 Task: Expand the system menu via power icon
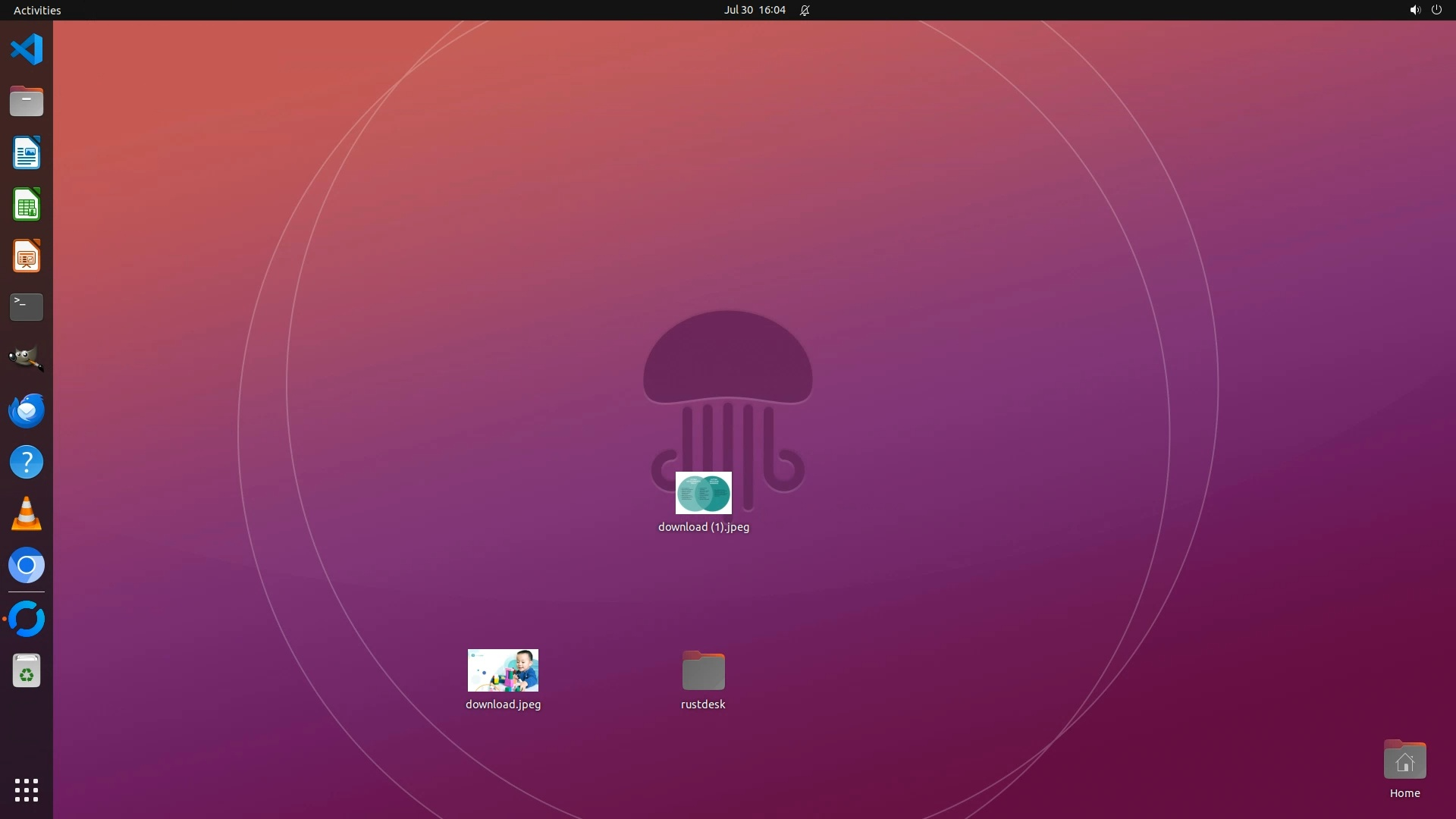pos(1436,10)
